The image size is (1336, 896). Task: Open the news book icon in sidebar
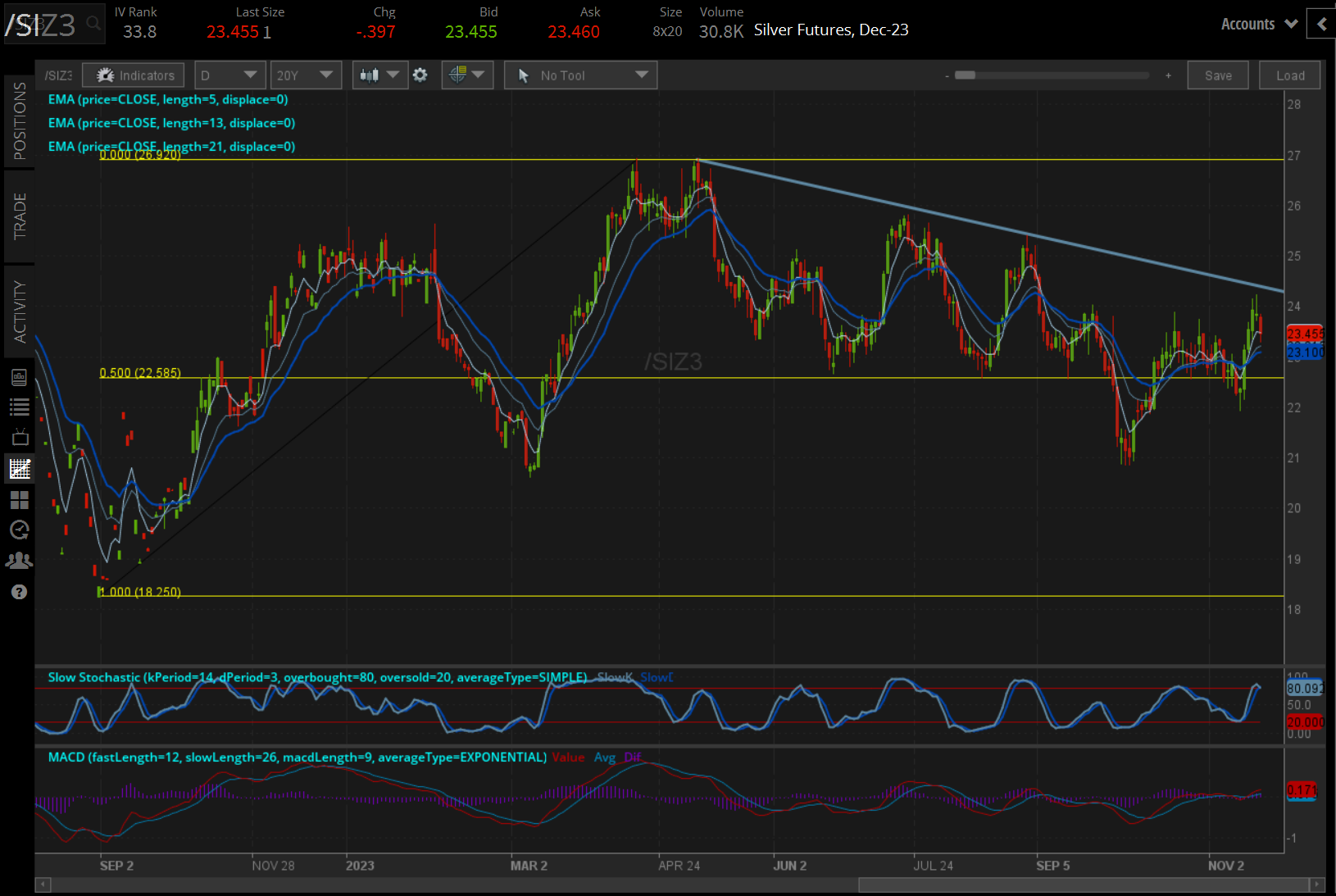pos(19,377)
